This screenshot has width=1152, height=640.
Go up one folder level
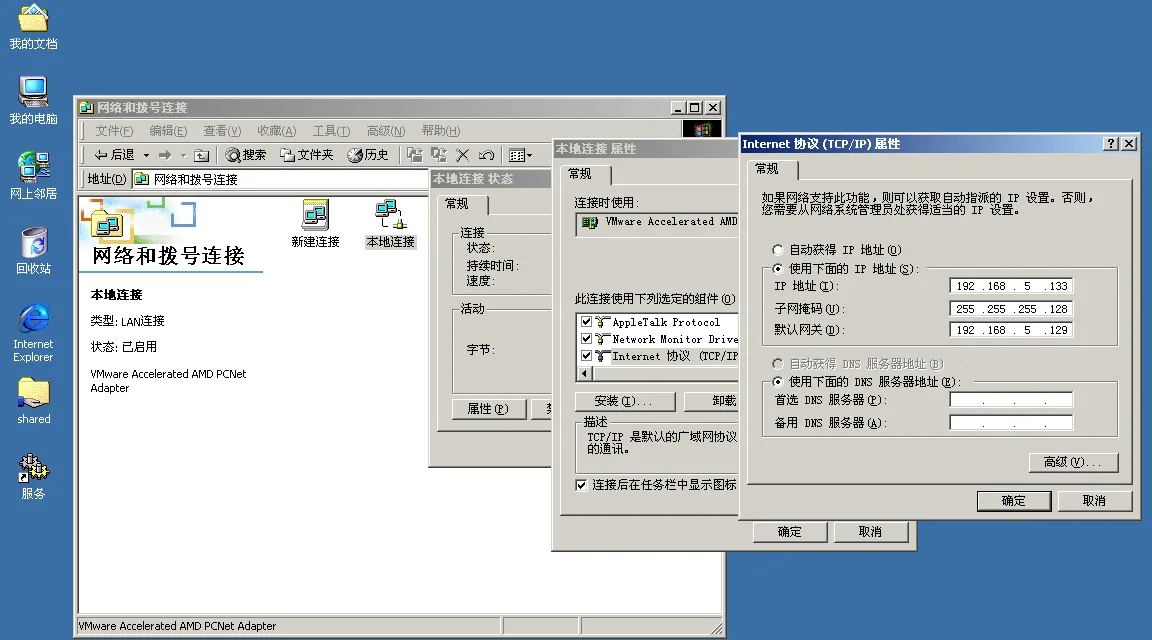point(201,155)
